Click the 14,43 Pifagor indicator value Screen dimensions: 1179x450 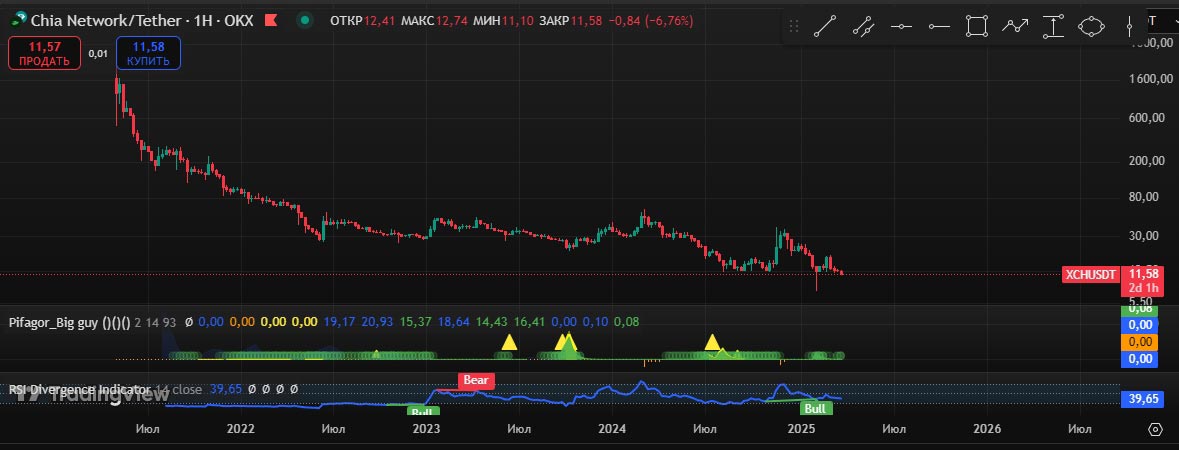point(492,322)
